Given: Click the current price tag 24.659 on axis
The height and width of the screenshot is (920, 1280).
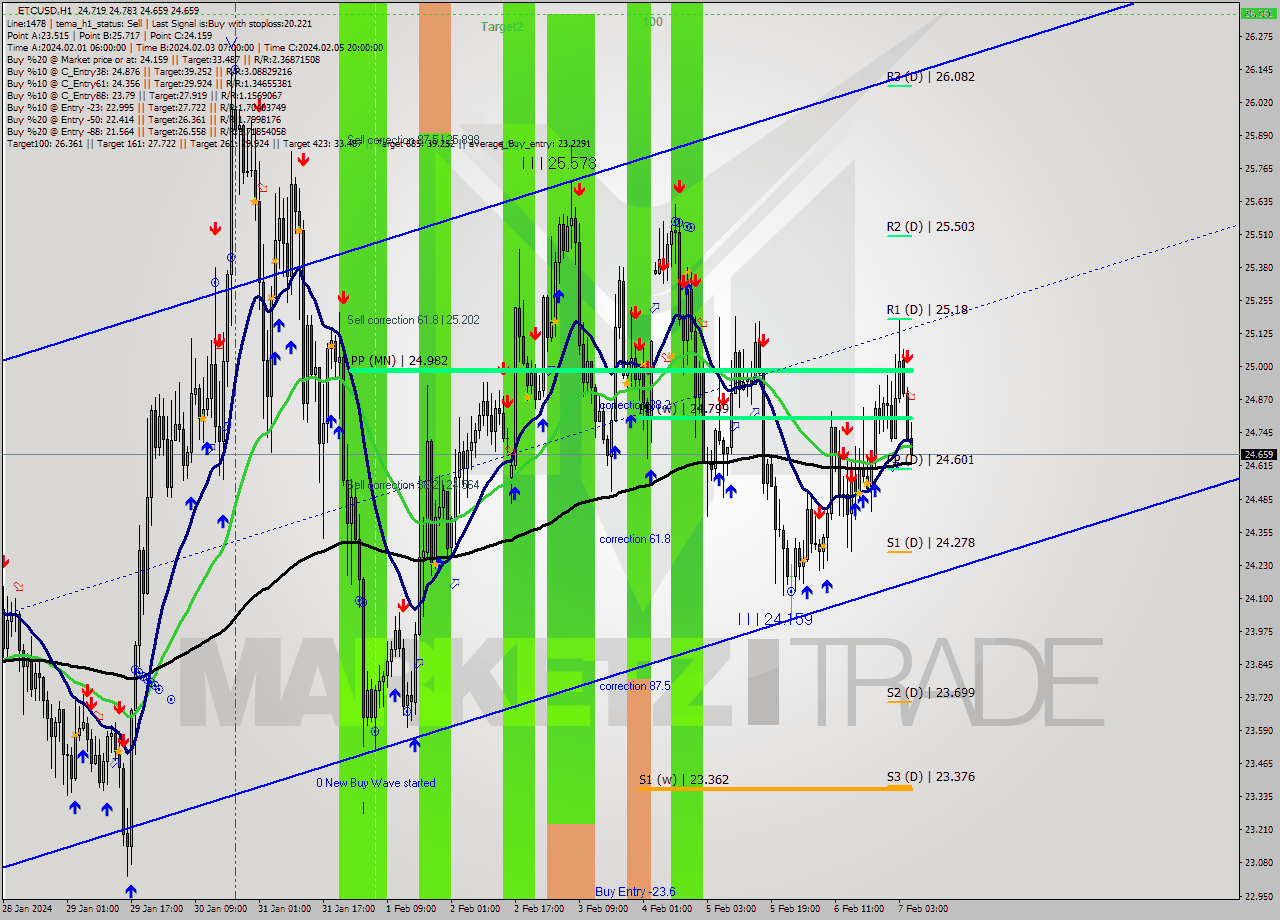Looking at the screenshot, I should (1258, 454).
